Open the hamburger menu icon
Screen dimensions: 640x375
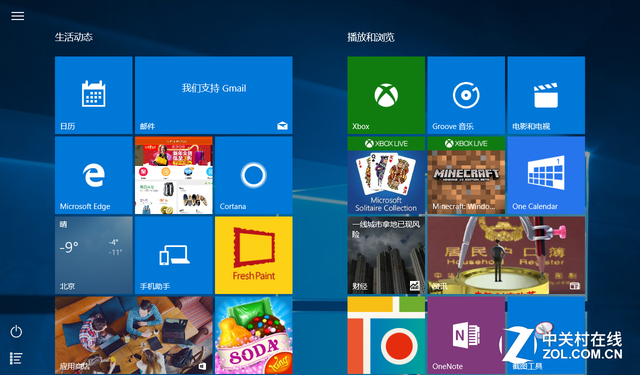pyautogui.click(x=18, y=16)
